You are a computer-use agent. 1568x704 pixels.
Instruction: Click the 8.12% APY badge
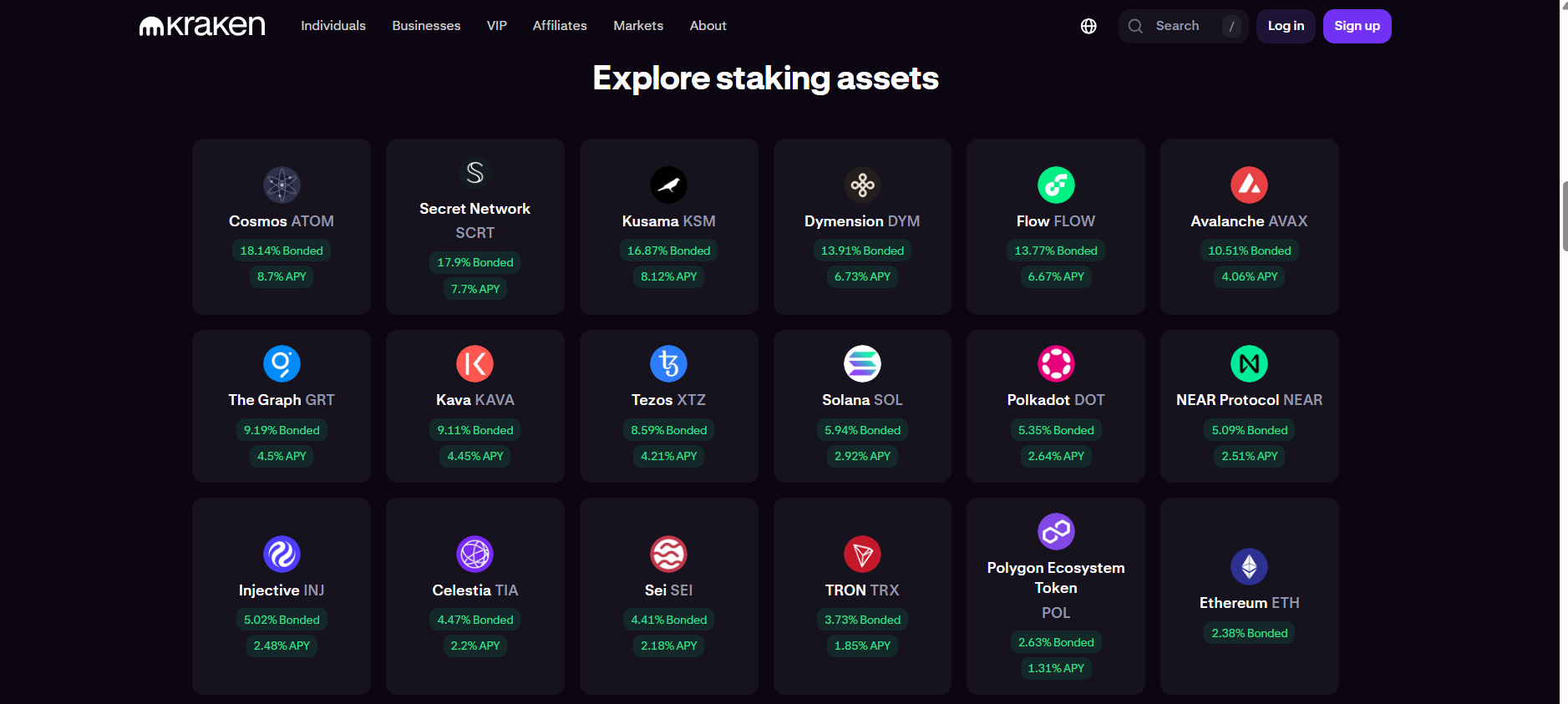669,276
